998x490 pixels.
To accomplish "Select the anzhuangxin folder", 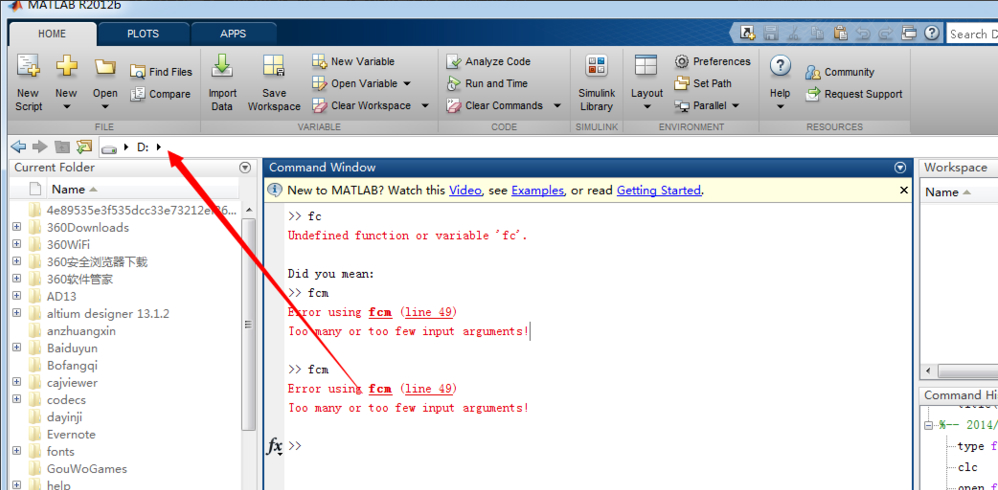I will coord(81,331).
